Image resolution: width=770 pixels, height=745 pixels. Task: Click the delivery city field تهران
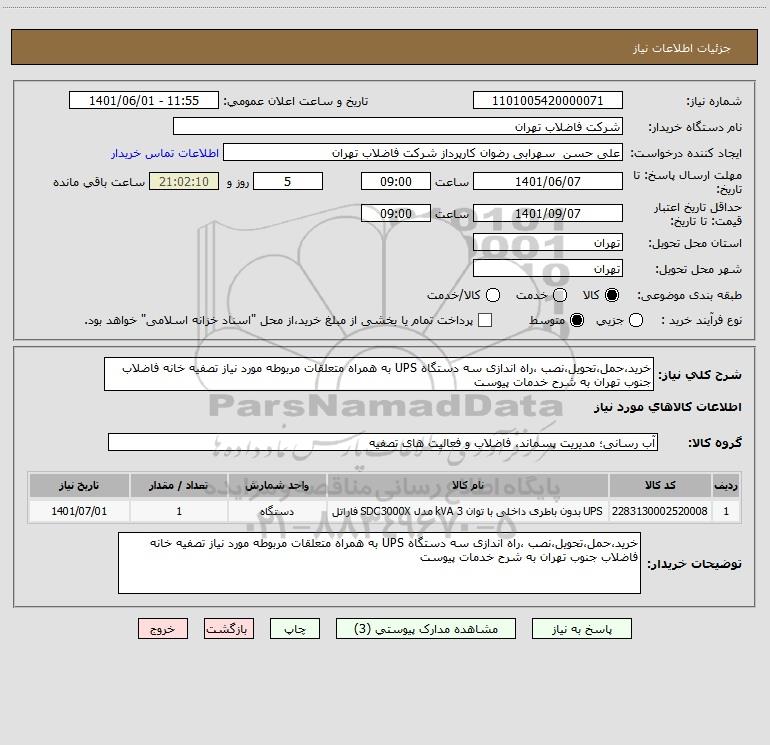click(x=548, y=269)
